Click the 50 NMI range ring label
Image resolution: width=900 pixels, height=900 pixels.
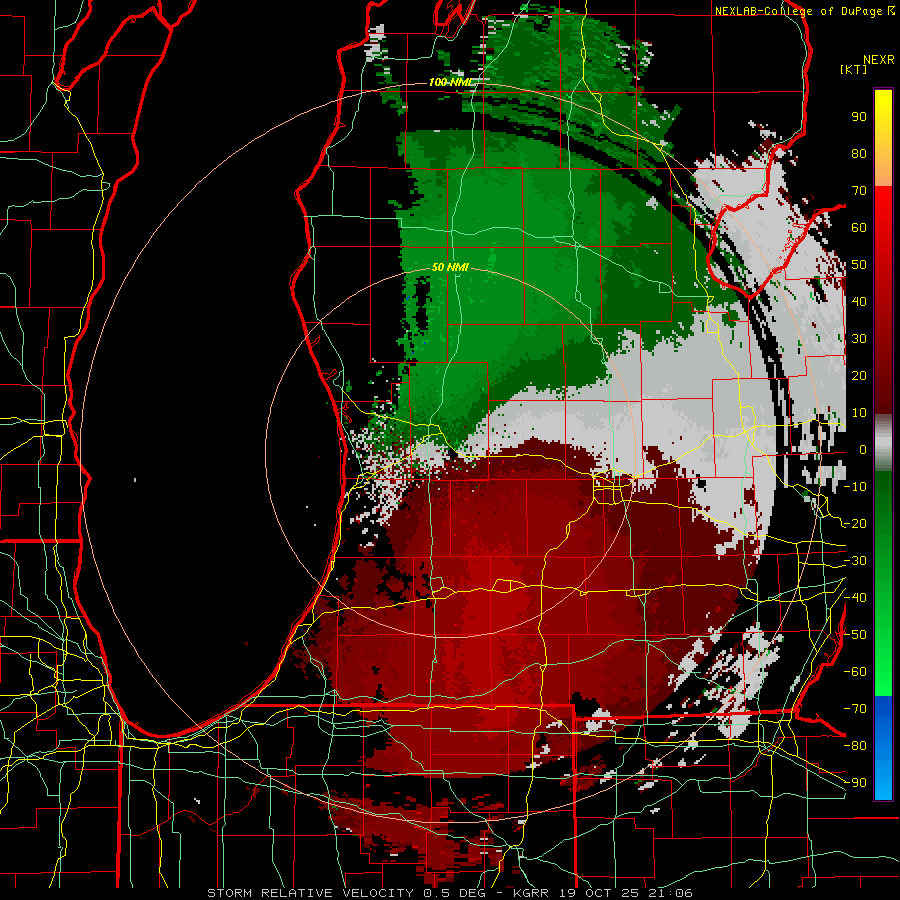point(451,267)
